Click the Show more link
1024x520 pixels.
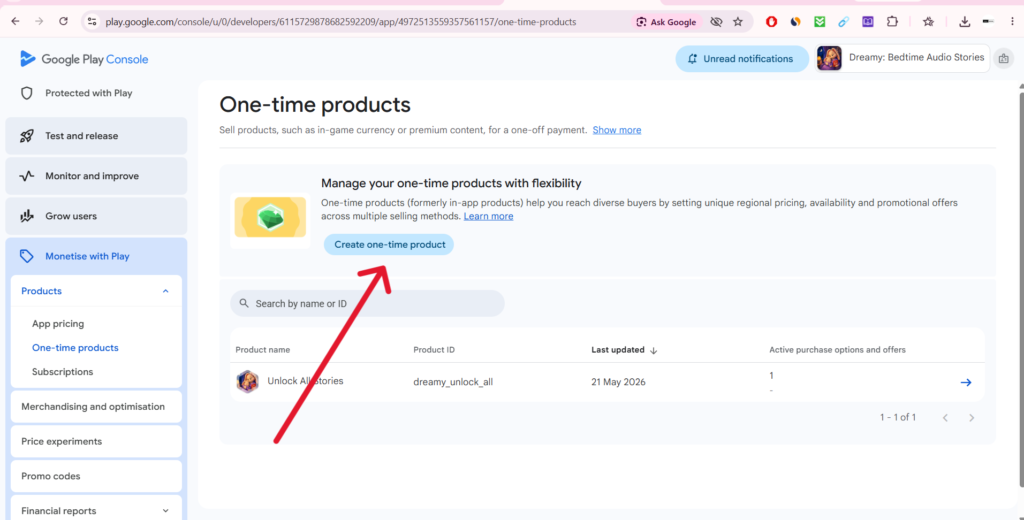pos(616,130)
